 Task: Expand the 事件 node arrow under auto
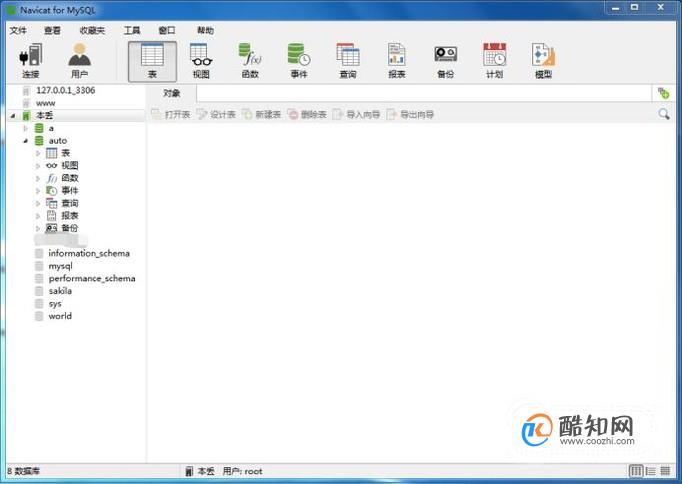coord(38,190)
